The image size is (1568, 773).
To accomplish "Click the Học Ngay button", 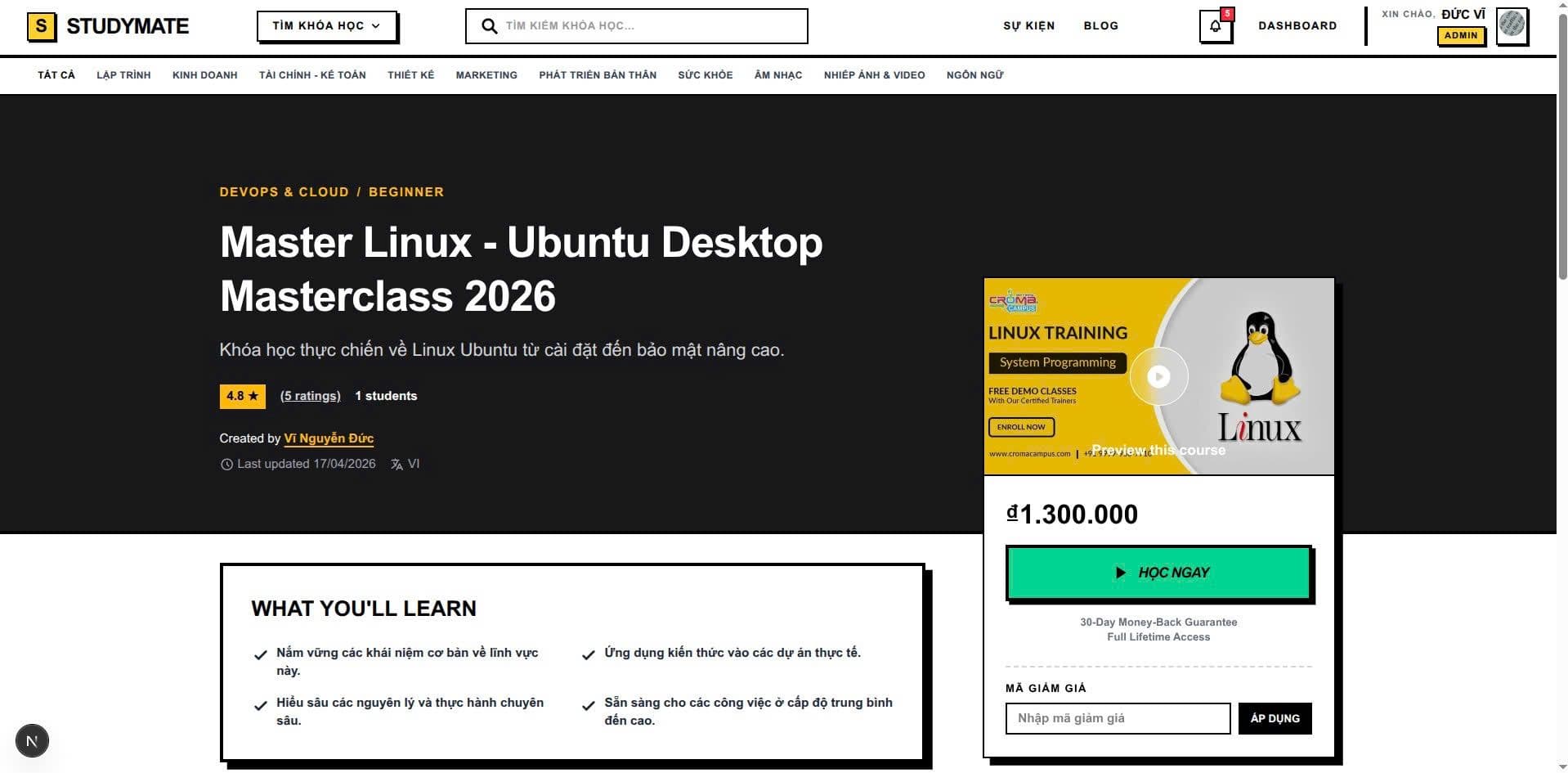I will click(1158, 573).
